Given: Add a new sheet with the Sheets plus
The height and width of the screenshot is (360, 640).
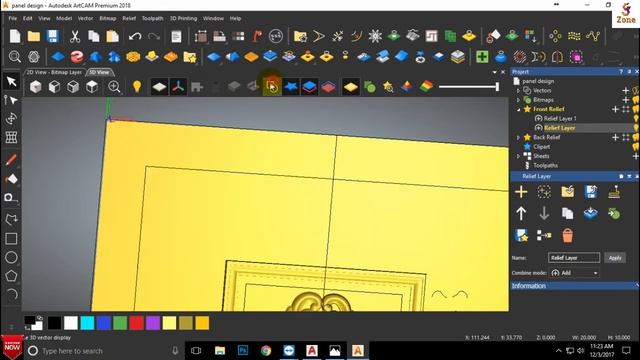Looking at the screenshot, I should click(636, 156).
